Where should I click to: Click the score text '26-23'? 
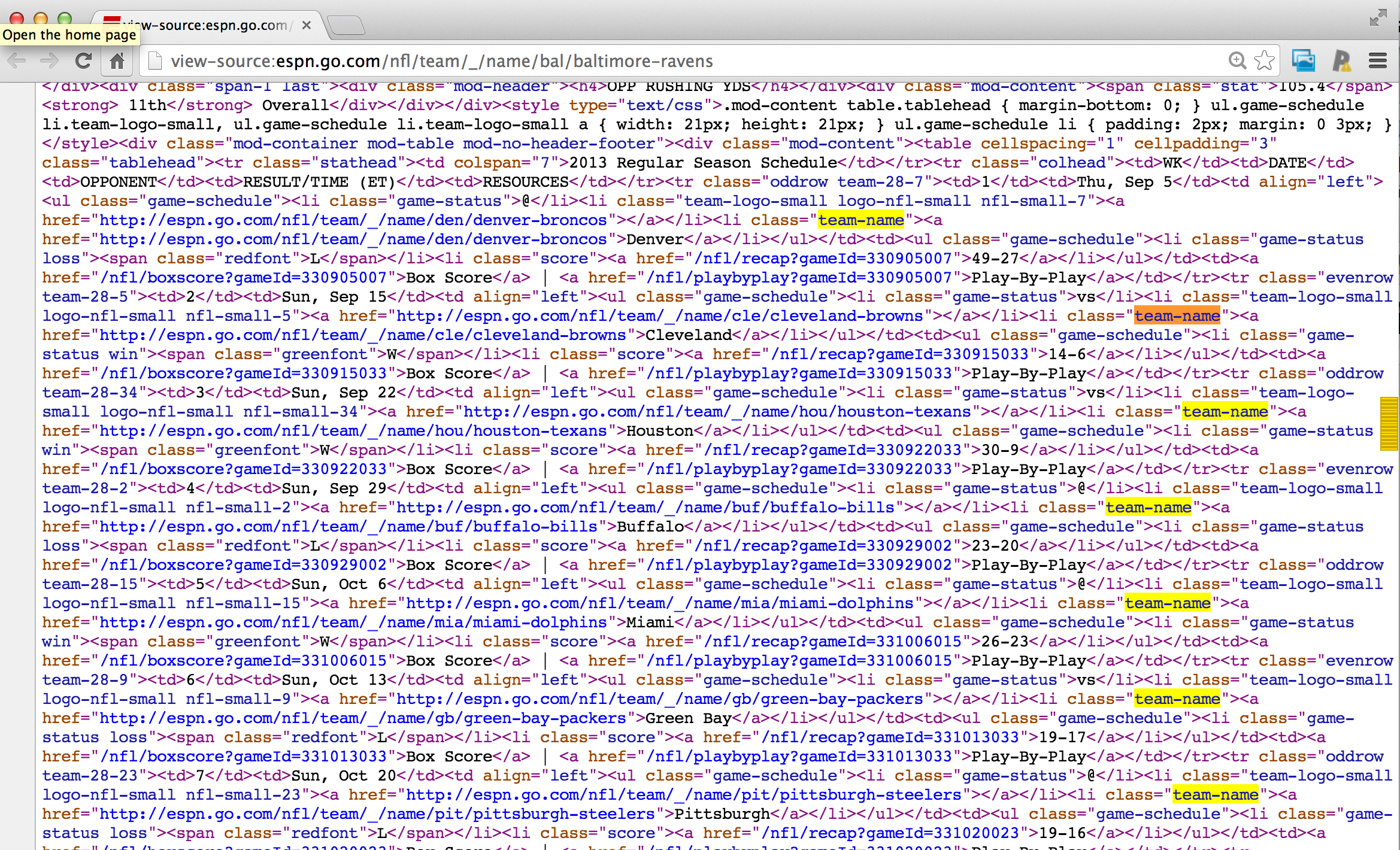[1005, 642]
